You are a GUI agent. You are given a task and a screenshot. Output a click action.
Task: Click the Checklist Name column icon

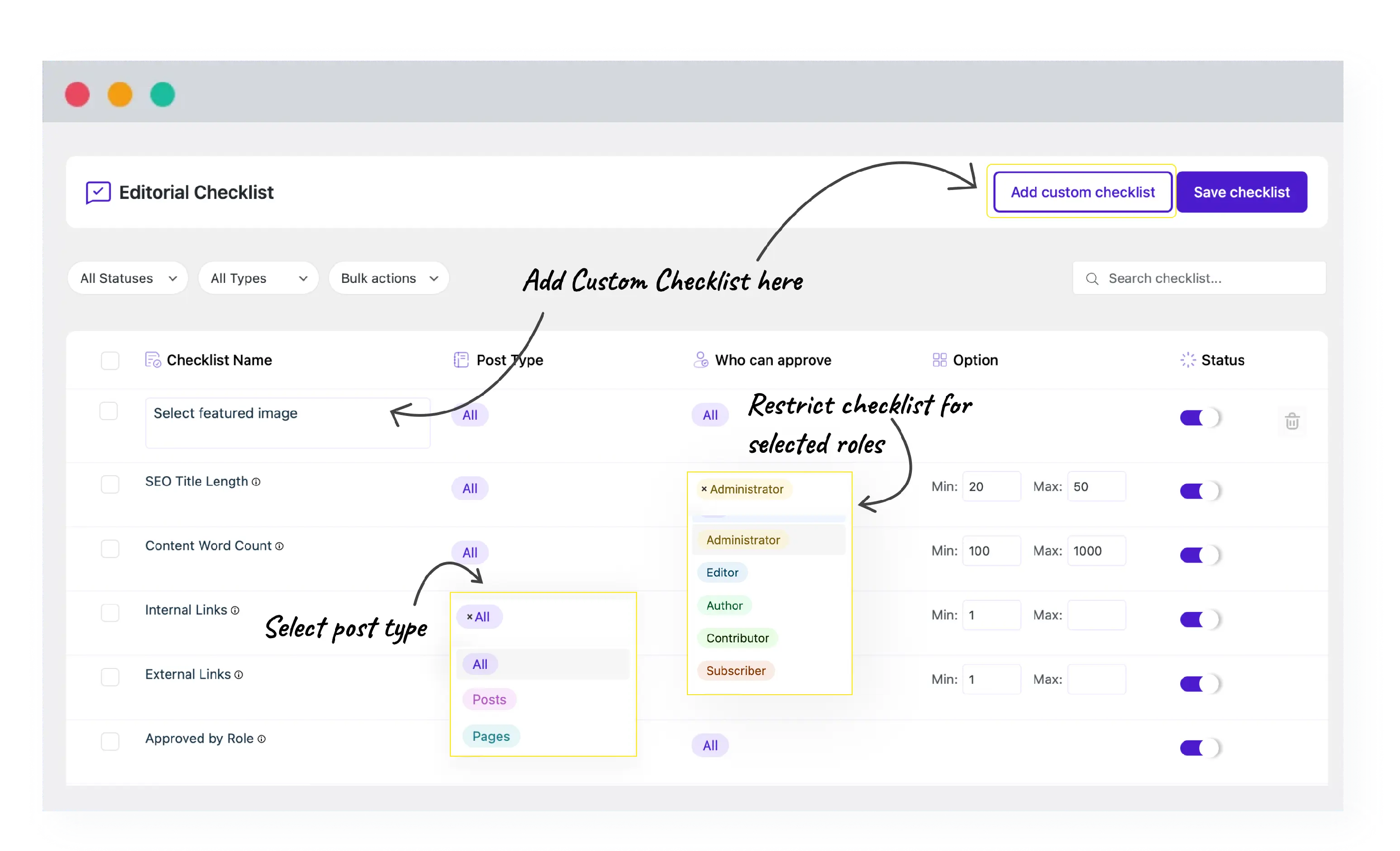click(x=153, y=360)
